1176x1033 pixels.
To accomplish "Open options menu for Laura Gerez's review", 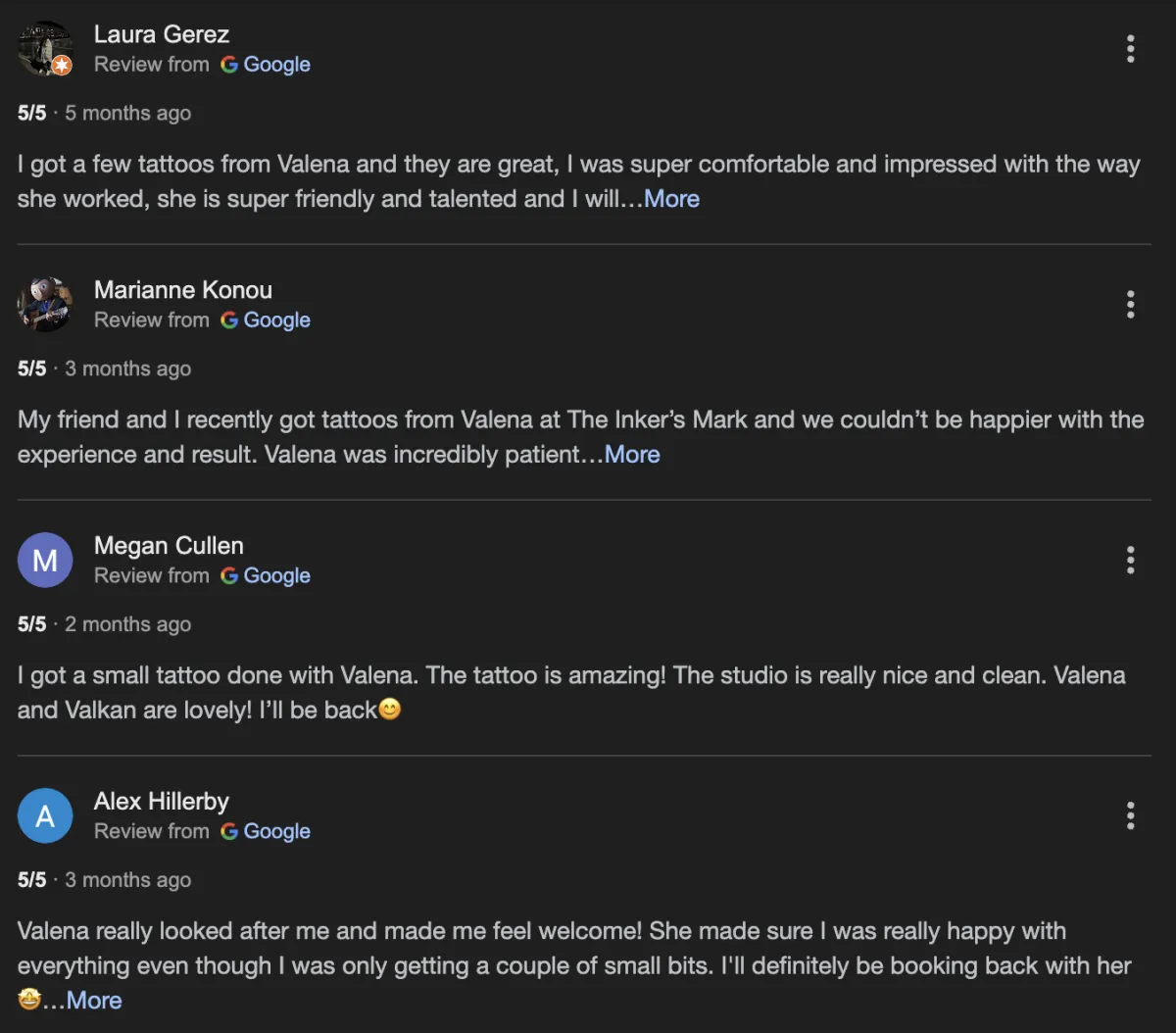I will pyautogui.click(x=1130, y=49).
